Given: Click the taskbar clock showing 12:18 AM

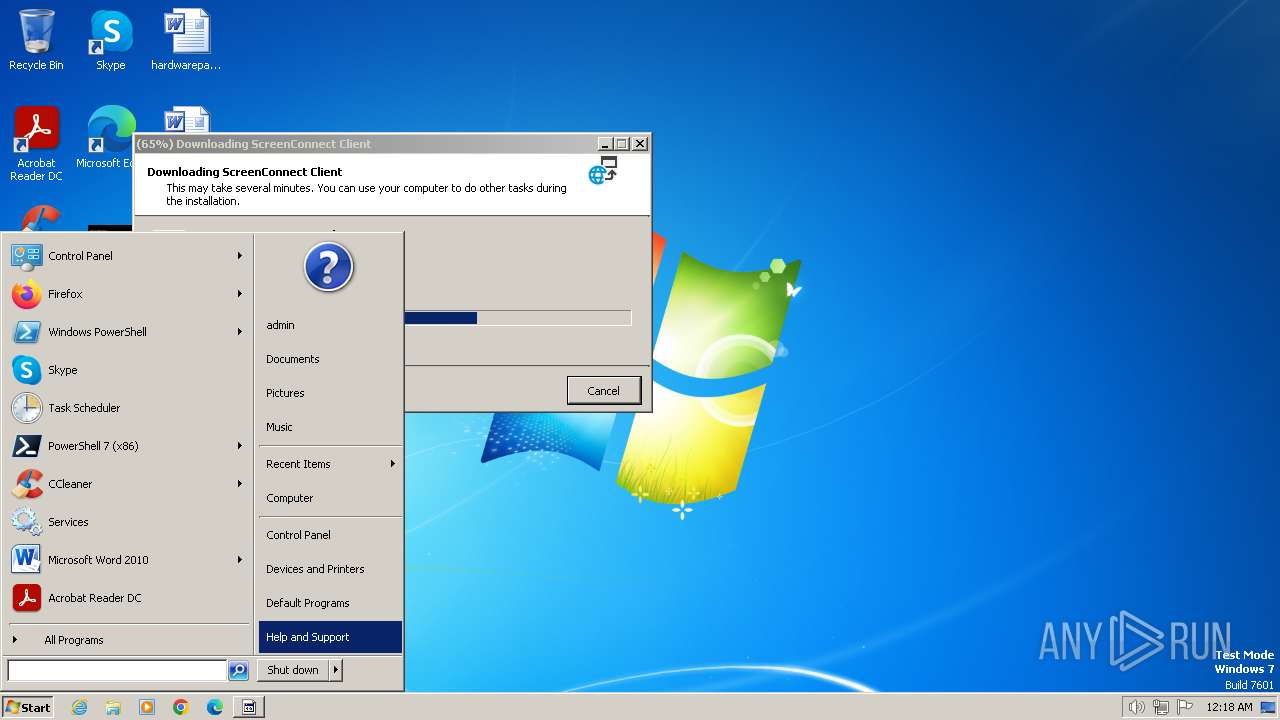Looking at the screenshot, I should pyautogui.click(x=1229, y=707).
